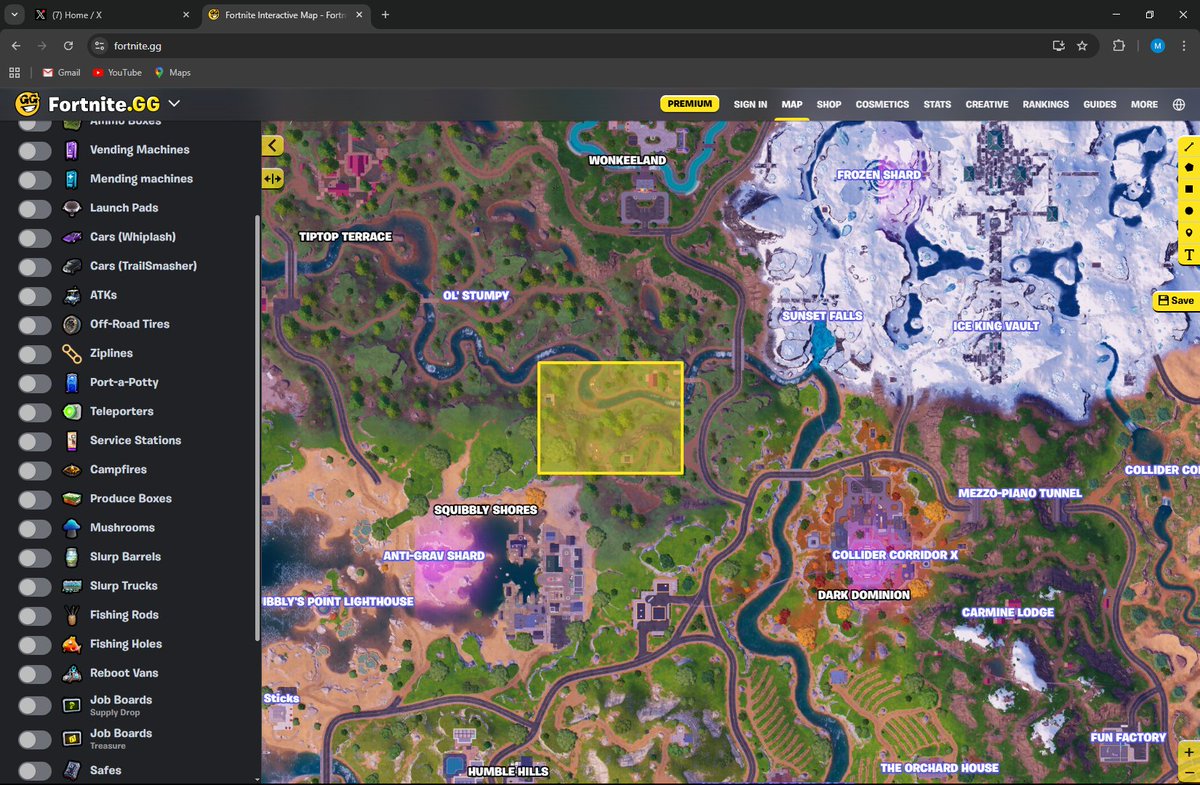Click the Safes icon
Viewport: 1200px width, 785px height.
71,770
